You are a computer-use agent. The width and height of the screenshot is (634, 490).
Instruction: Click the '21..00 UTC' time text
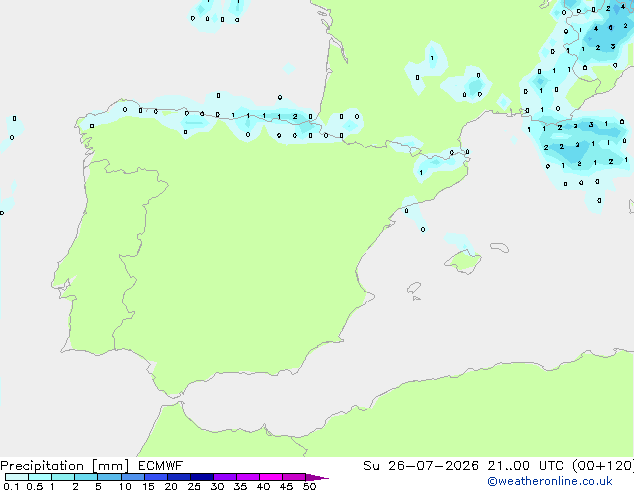pos(528,466)
